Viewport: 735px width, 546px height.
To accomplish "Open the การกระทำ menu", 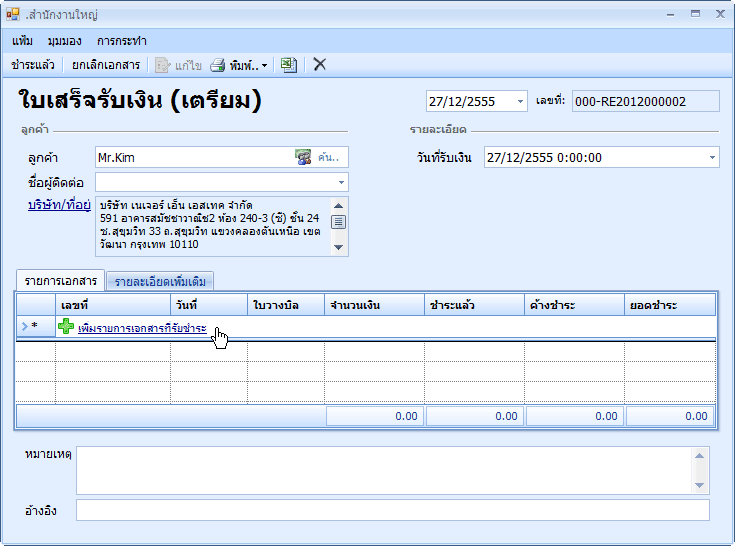I will pos(122,41).
